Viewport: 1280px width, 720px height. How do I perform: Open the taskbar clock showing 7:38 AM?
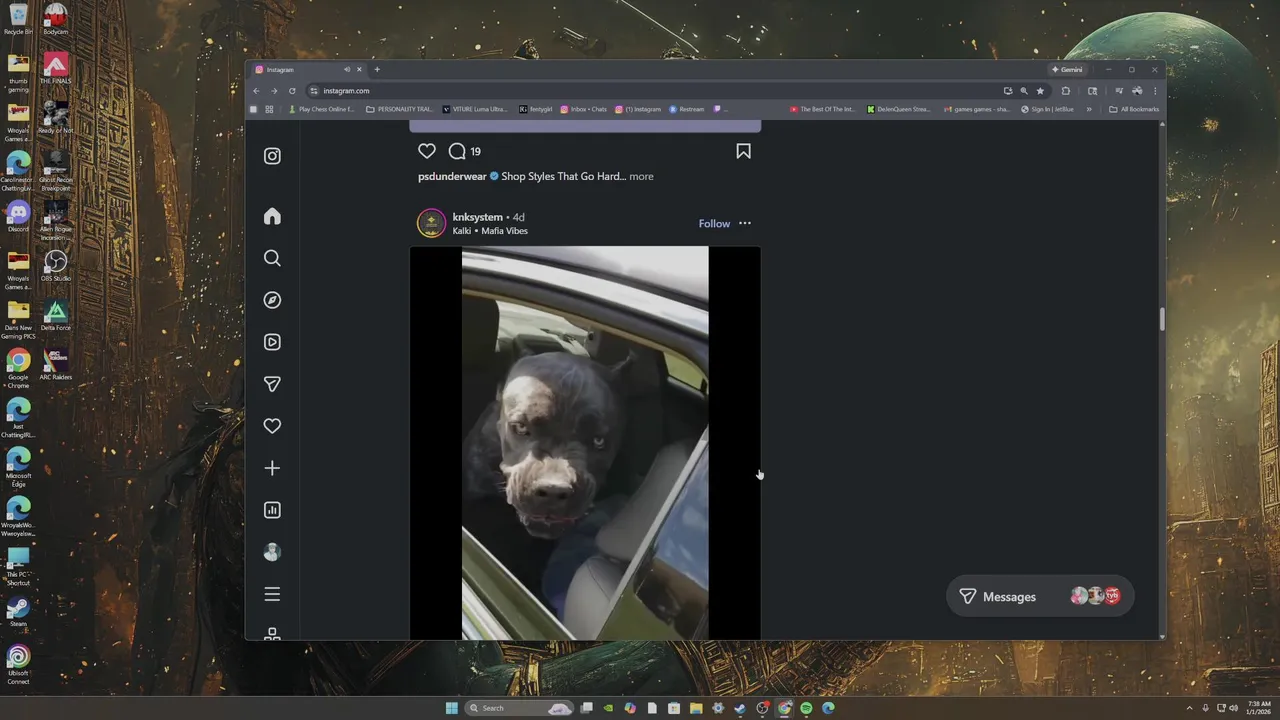(1258, 708)
